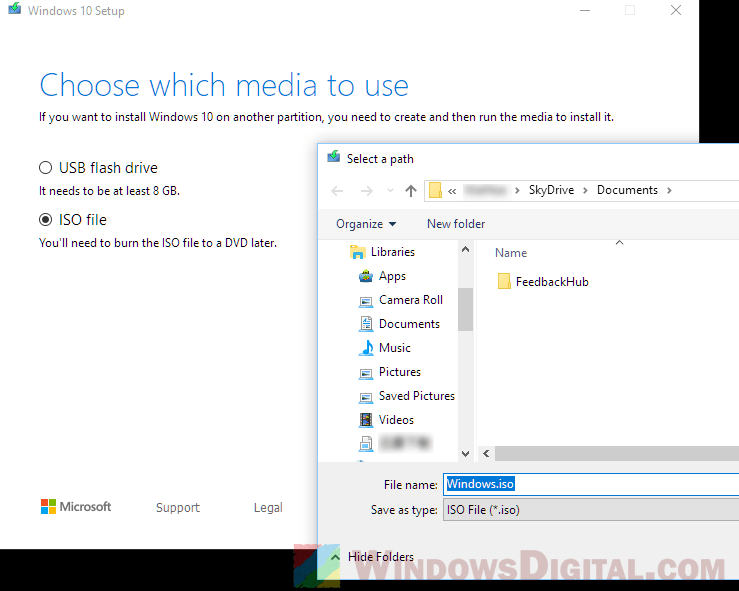Viewport: 739px width, 591px height.
Task: Open the Apps library
Action: tap(392, 276)
